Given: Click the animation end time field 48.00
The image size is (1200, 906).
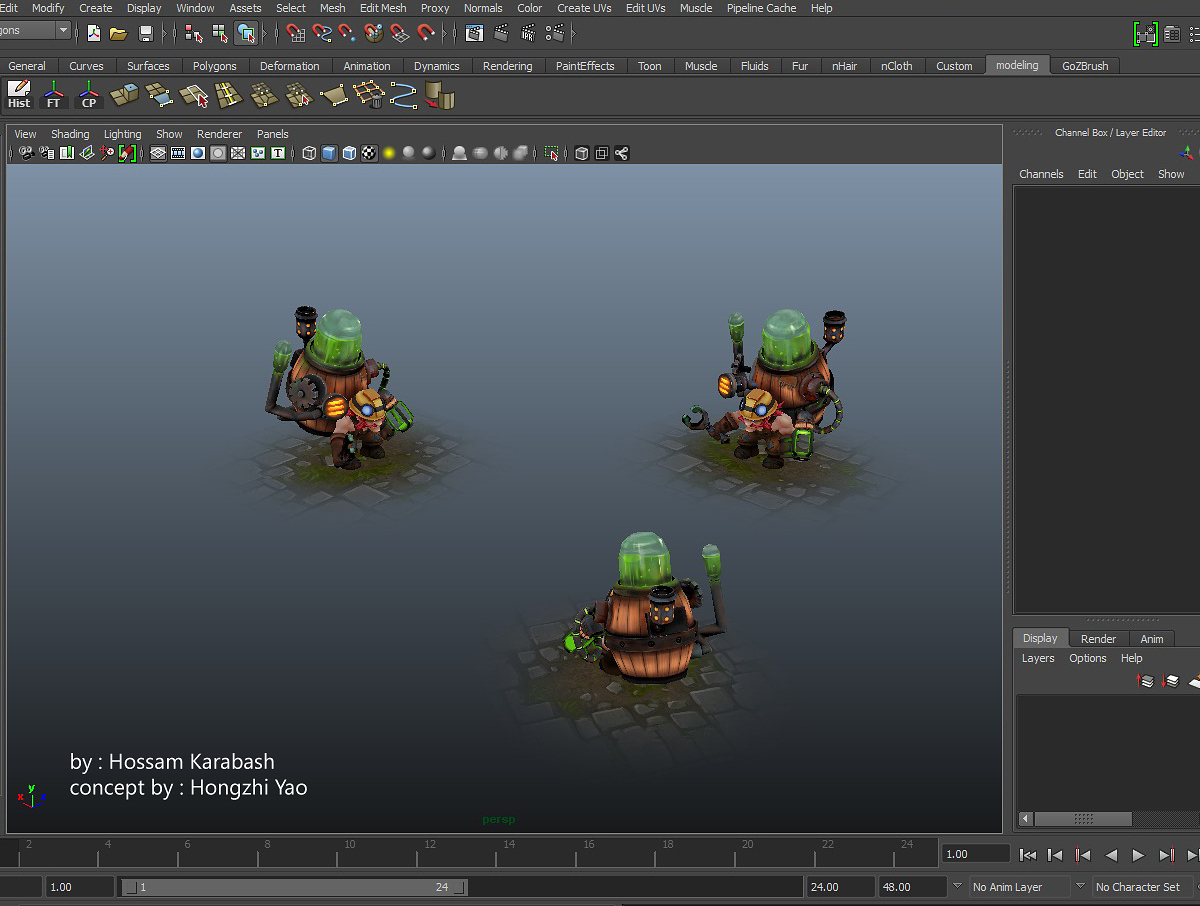Looking at the screenshot, I should coord(911,887).
